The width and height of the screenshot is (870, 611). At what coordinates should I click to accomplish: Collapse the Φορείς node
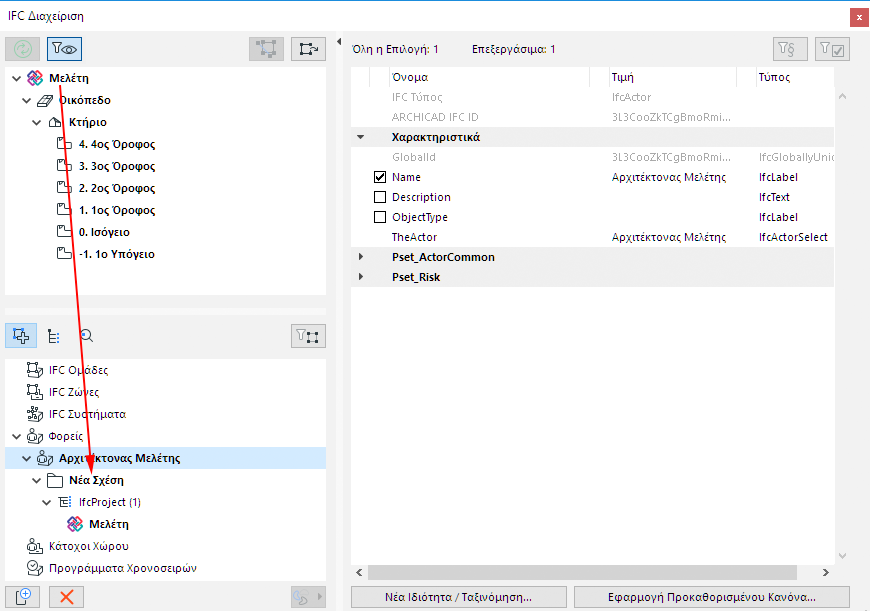17,436
